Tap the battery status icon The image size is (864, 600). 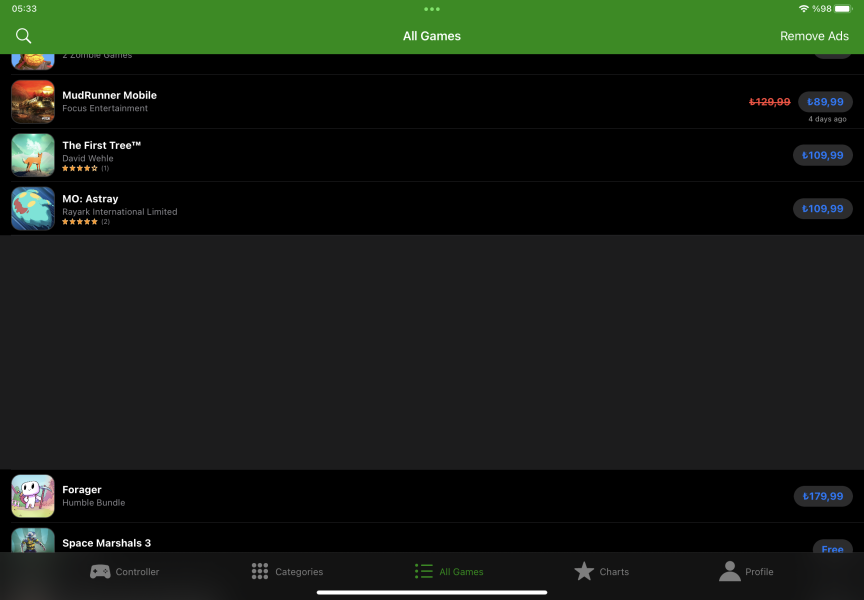(843, 9)
